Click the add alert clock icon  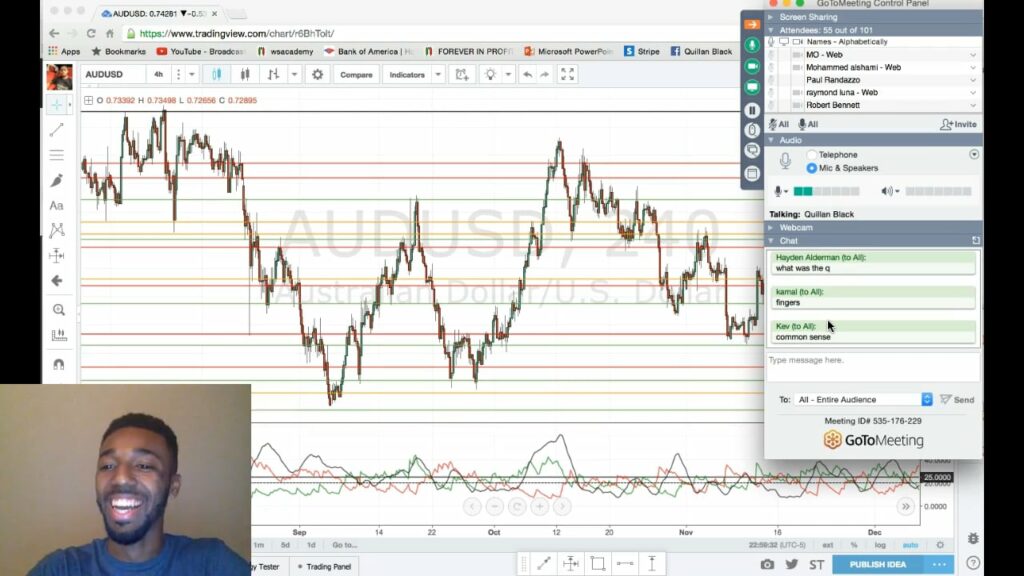[x=462, y=74]
